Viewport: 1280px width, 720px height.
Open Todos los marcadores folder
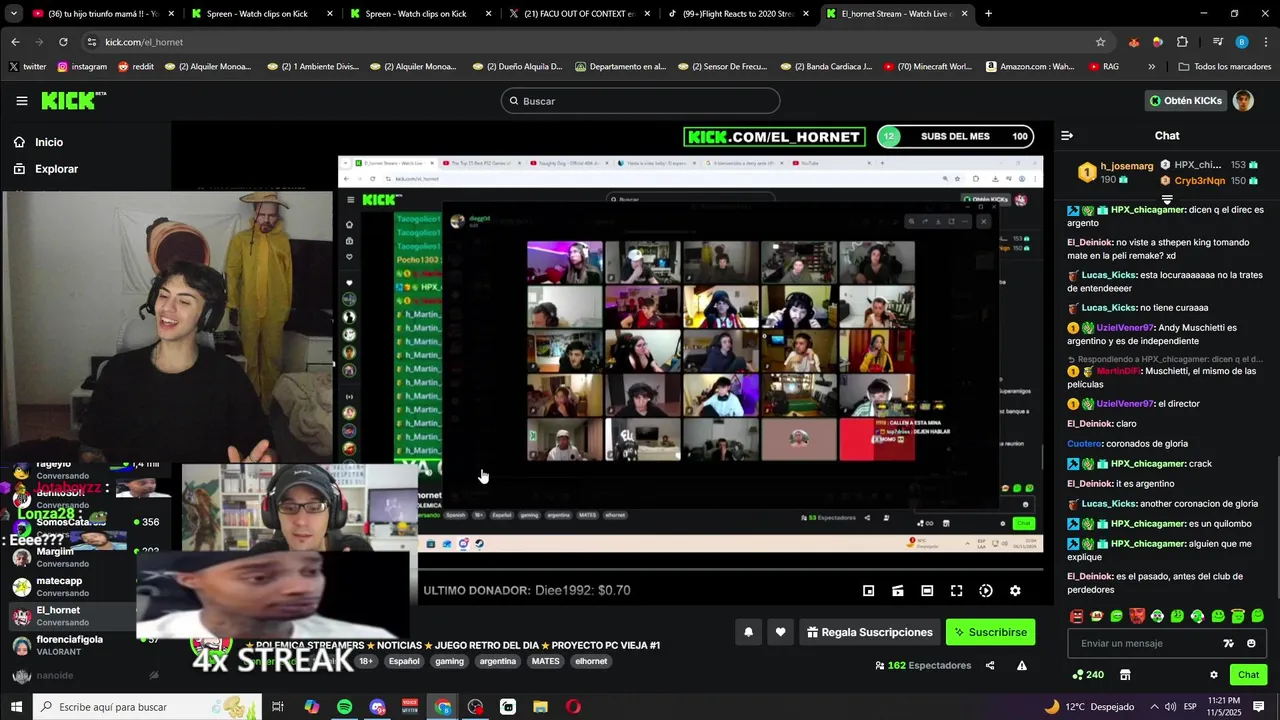[1225, 67]
